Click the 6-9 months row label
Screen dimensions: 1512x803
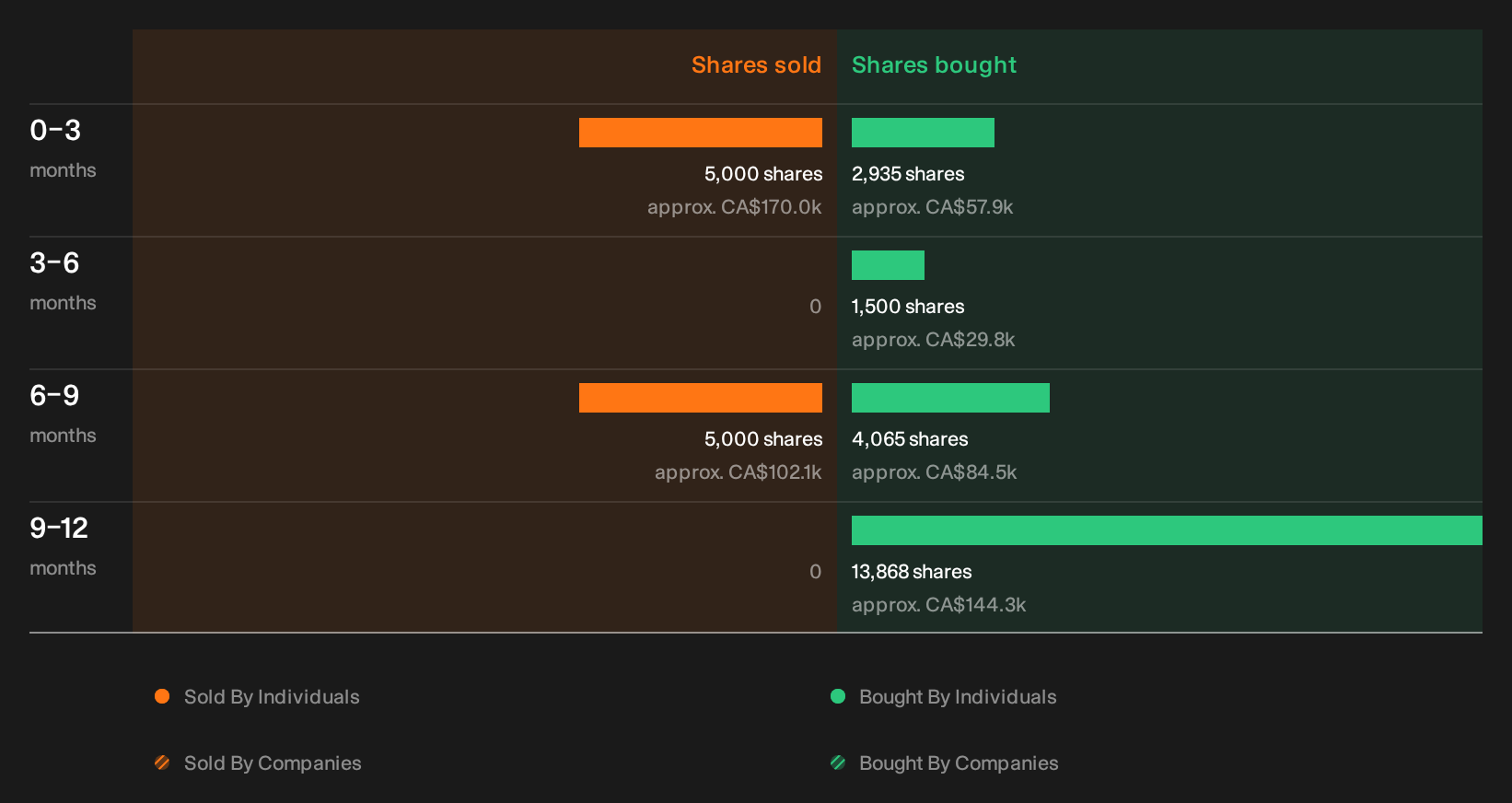point(63,414)
